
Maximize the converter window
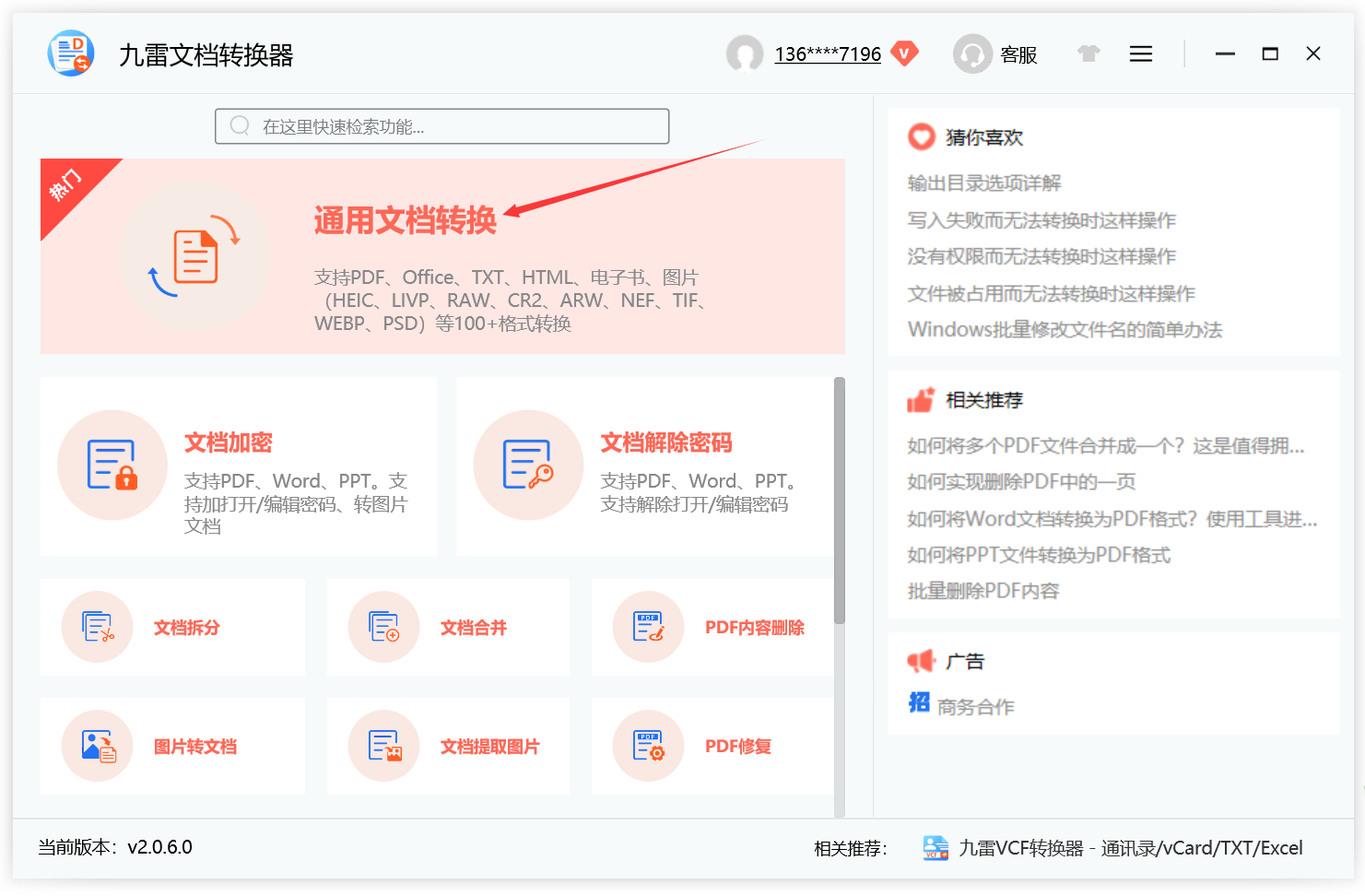(x=1270, y=53)
